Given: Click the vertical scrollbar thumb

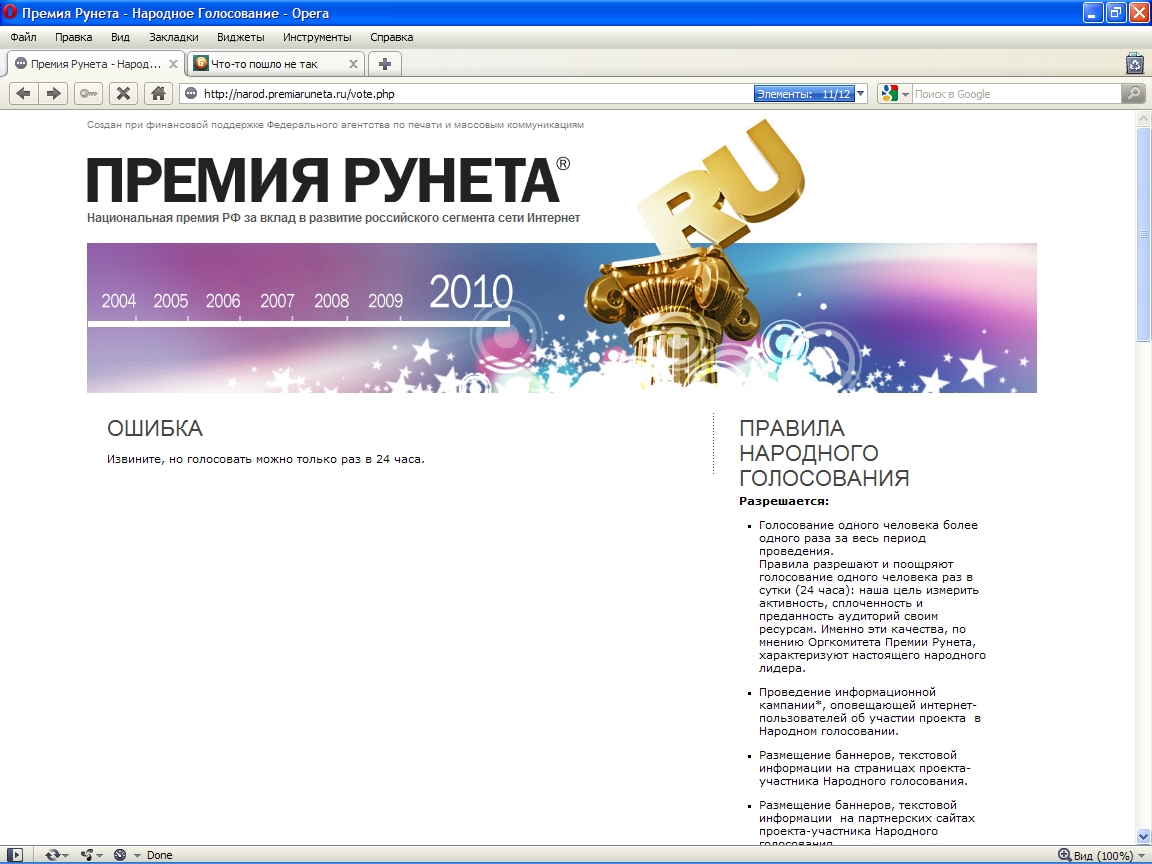Looking at the screenshot, I should [x=1143, y=234].
